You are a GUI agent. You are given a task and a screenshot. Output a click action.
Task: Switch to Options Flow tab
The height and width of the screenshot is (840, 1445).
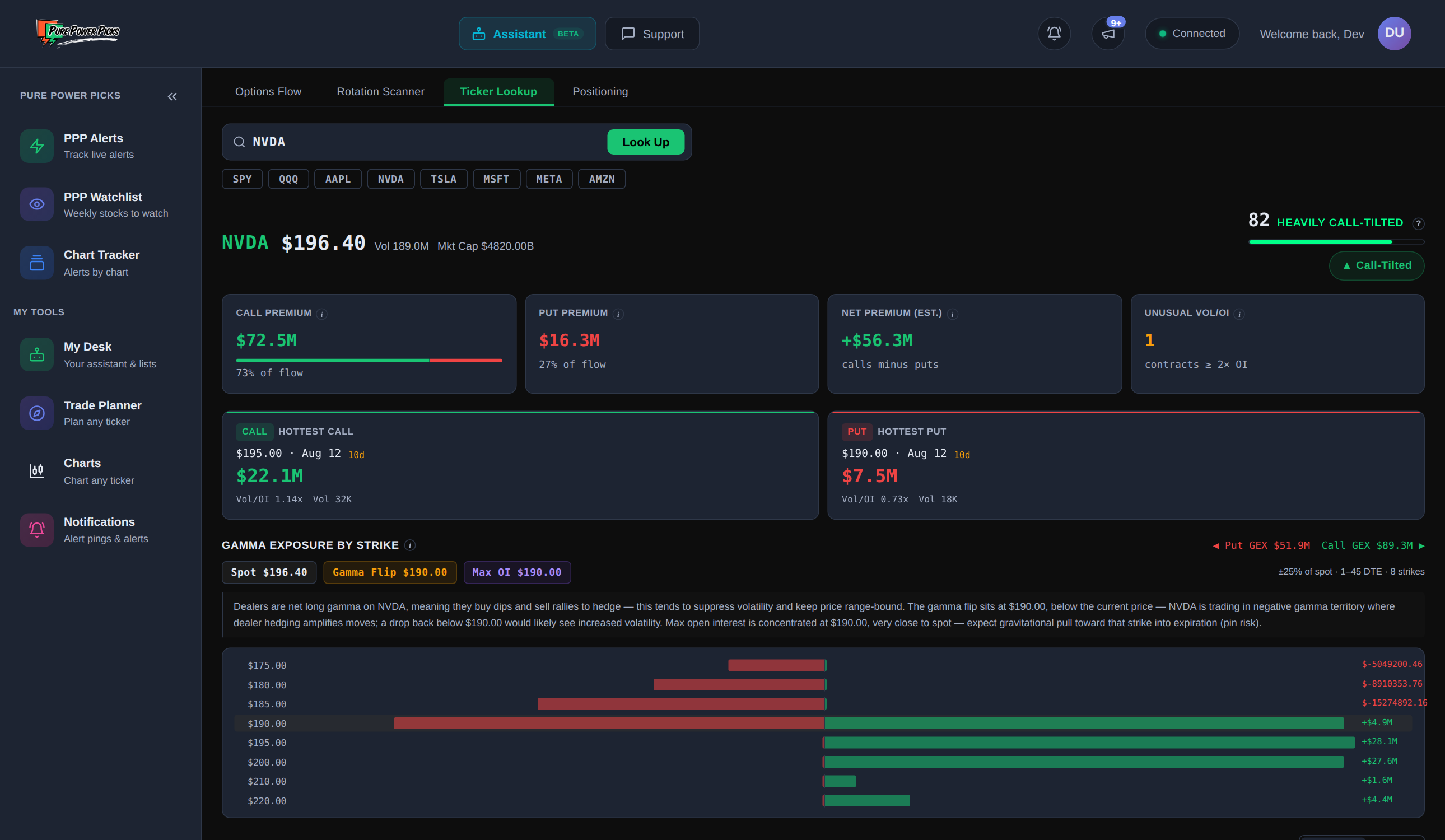(268, 92)
